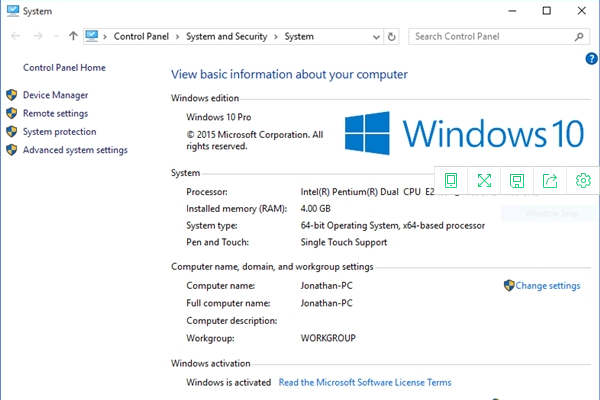The height and width of the screenshot is (400, 600).
Task: Select System and Security breadcrumb
Action: (x=227, y=36)
